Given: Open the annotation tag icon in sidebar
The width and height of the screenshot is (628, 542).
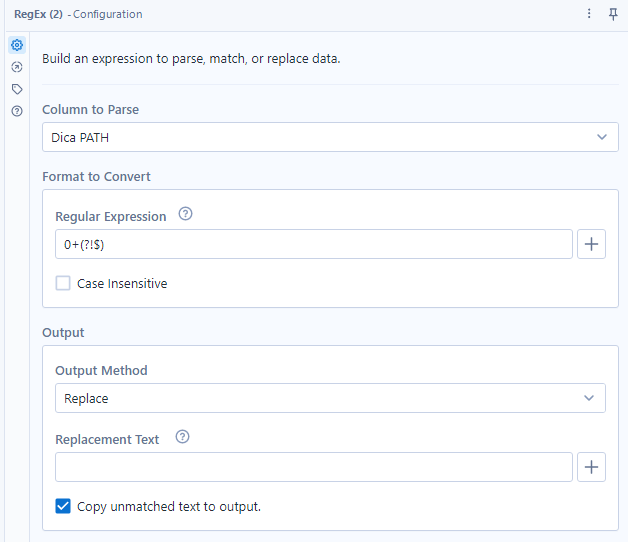Looking at the screenshot, I should [17, 89].
